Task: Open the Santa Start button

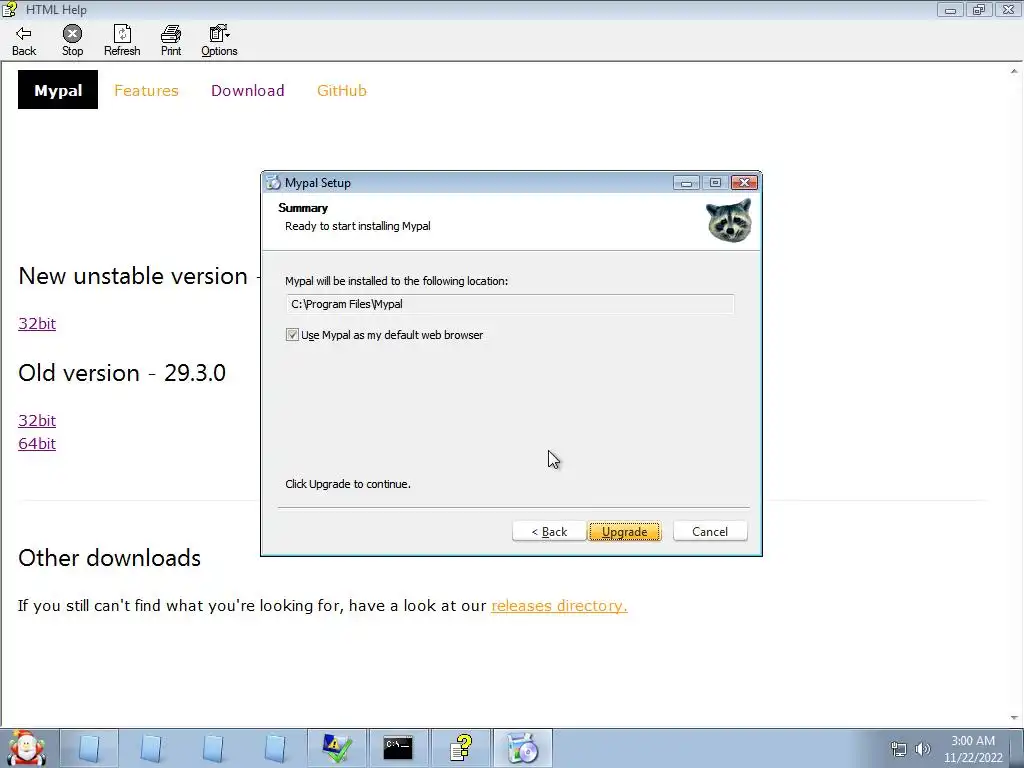Action: click(x=26, y=748)
